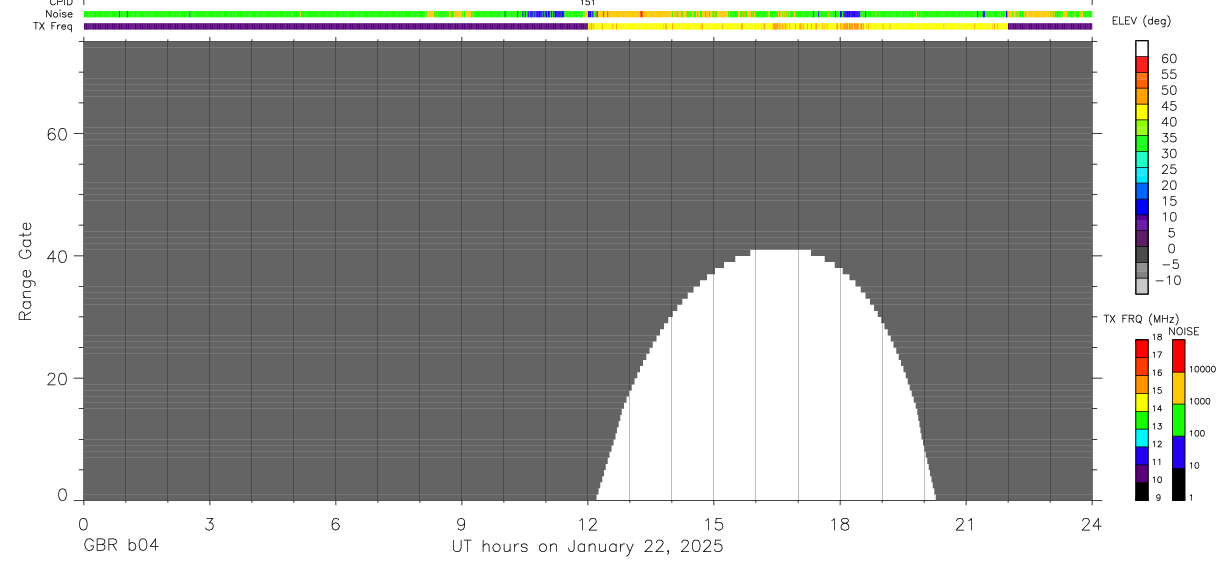Click the '17' value in TX FRQ legend

click(1156, 355)
